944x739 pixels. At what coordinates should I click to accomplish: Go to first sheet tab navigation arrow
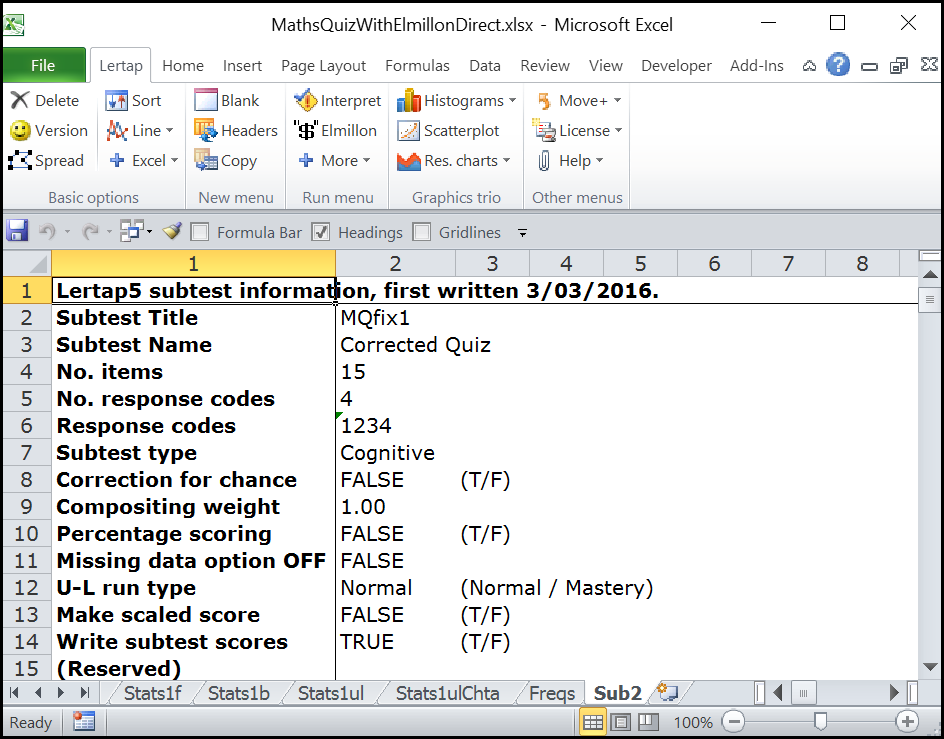[x=14, y=693]
